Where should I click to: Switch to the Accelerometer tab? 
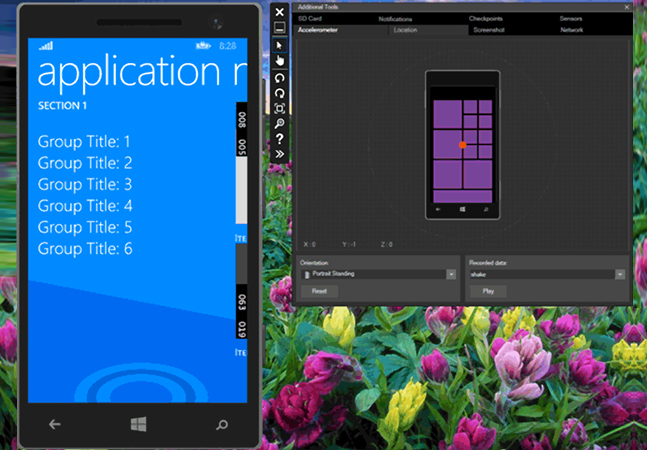click(340, 30)
